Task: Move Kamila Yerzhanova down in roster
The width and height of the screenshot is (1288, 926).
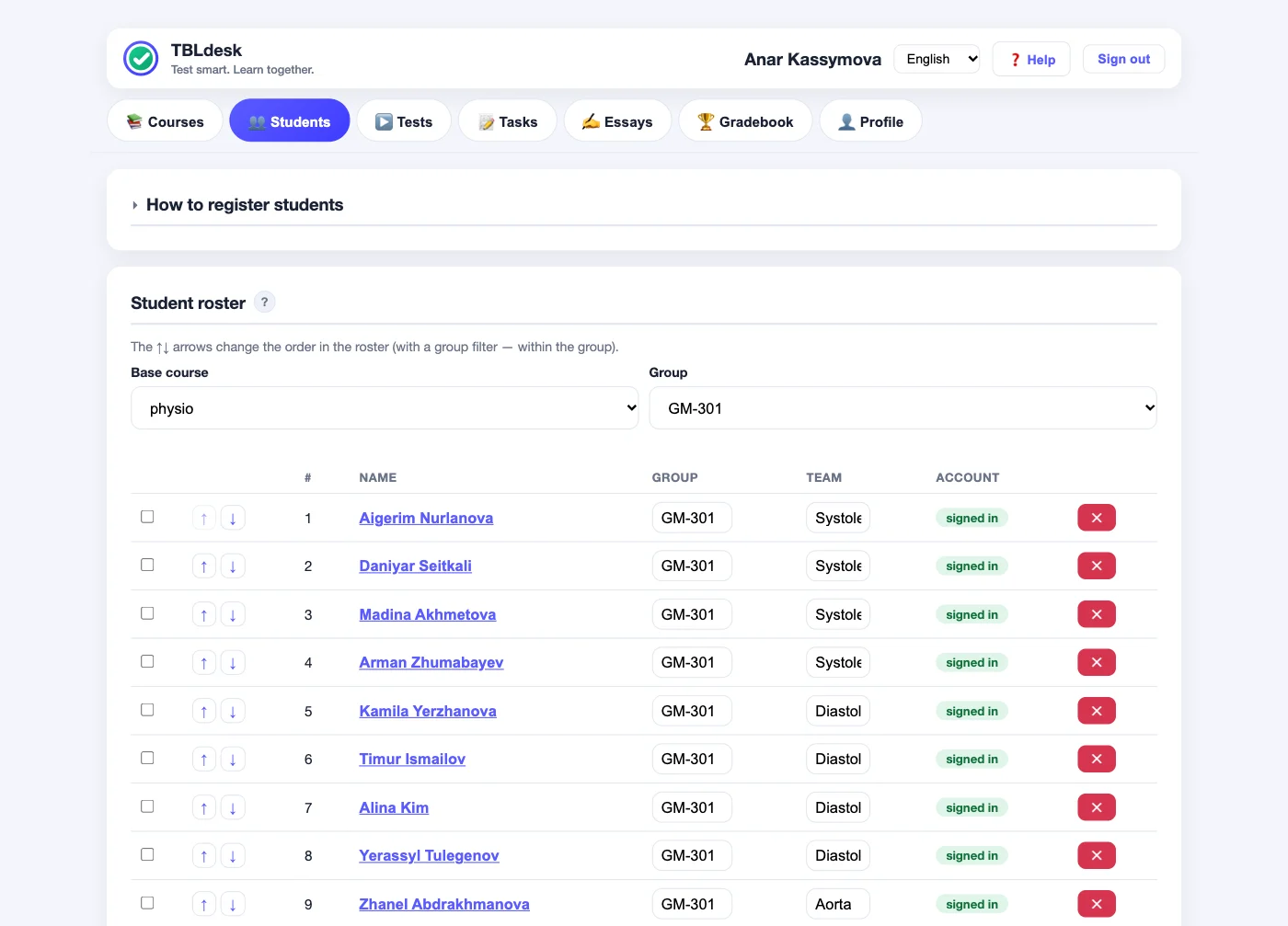Action: pyautogui.click(x=233, y=712)
